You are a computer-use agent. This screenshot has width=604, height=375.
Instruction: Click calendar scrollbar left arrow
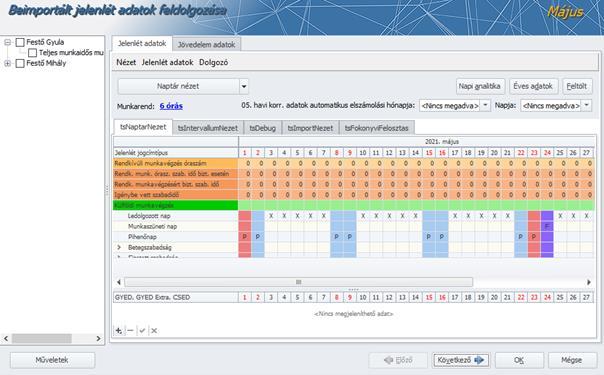click(119, 282)
